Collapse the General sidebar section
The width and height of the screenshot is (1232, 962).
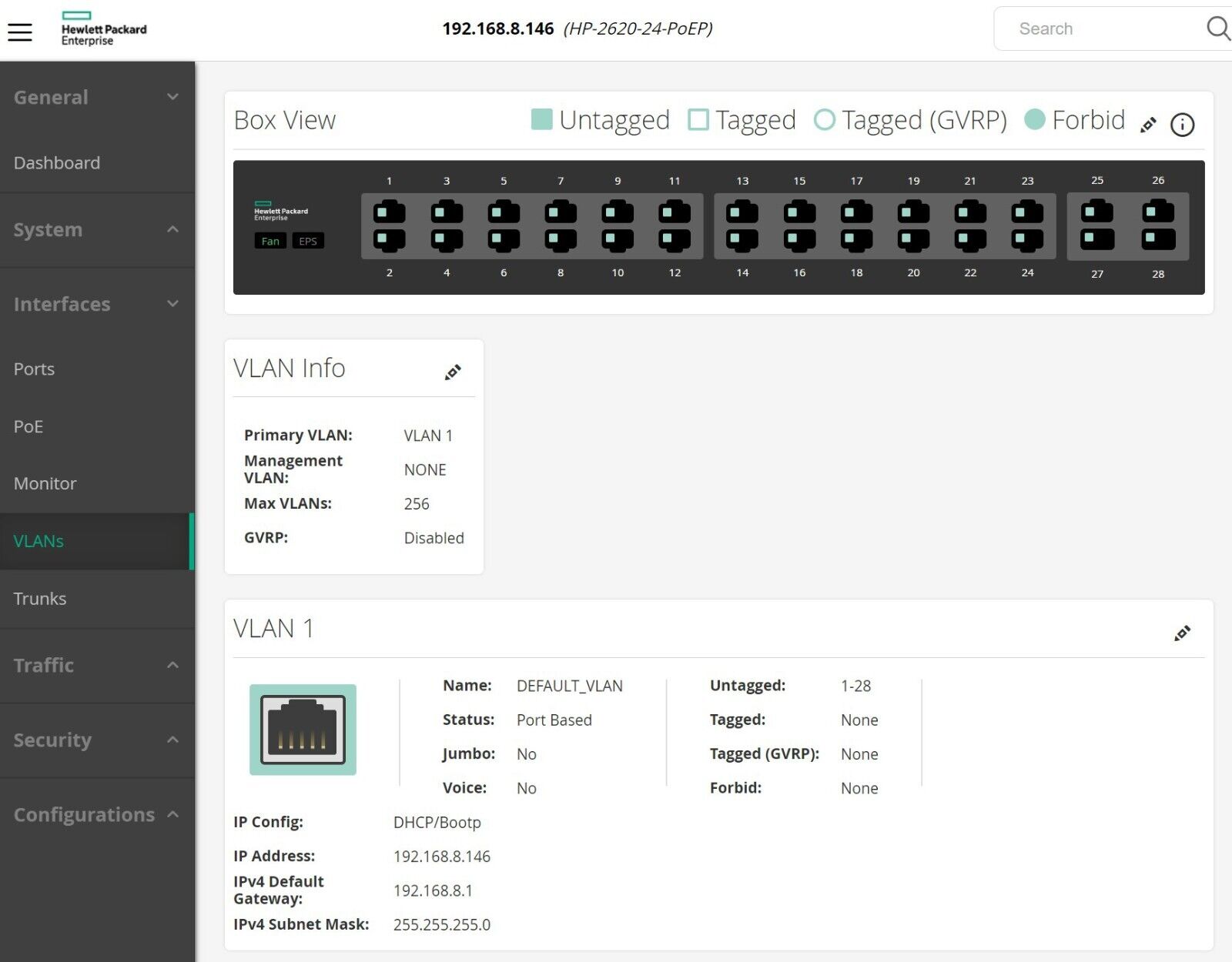click(173, 97)
